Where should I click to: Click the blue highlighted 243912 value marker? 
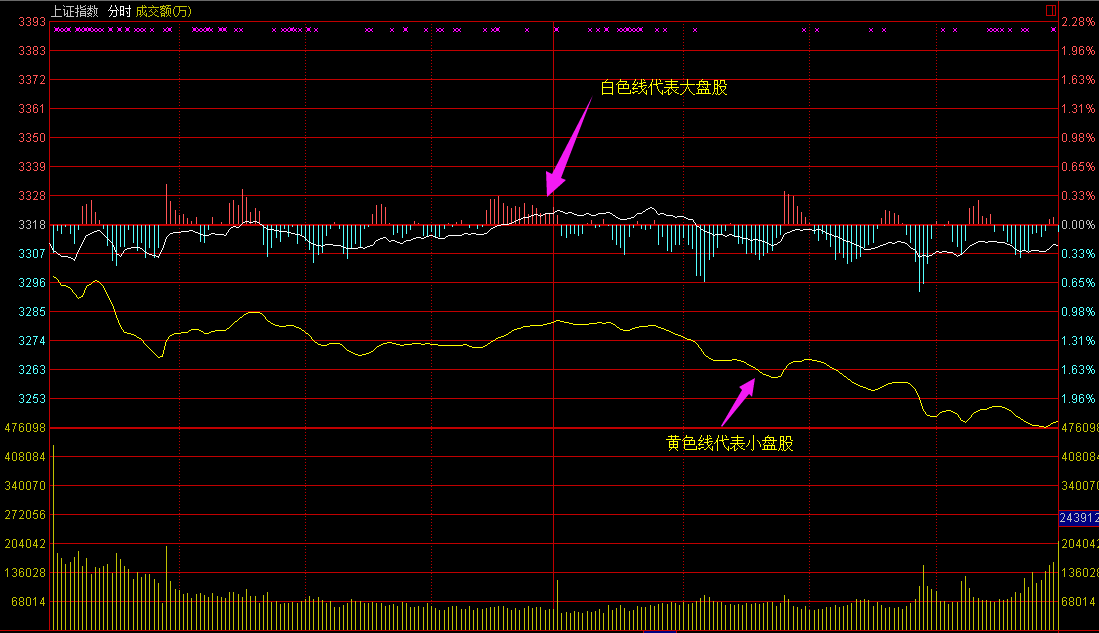coord(1079,518)
